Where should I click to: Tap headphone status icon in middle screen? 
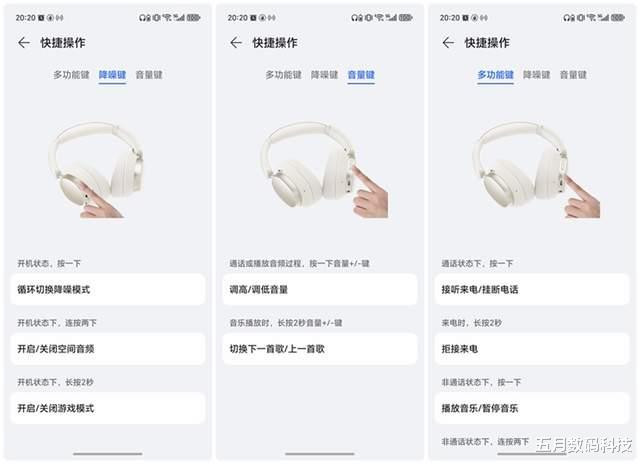pos(355,18)
